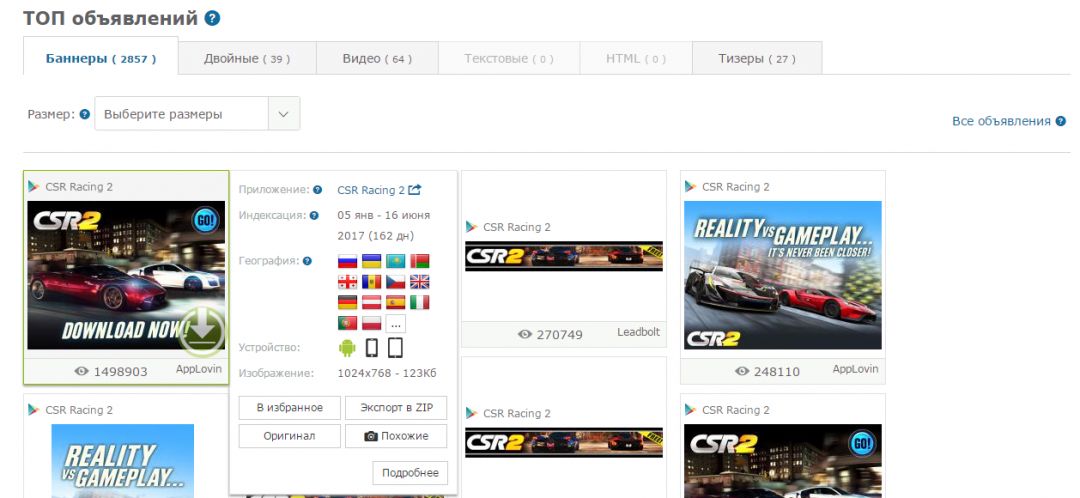Switch to the HTML (0) tab
Viewport: 1080px width, 498px height.
pos(636,59)
